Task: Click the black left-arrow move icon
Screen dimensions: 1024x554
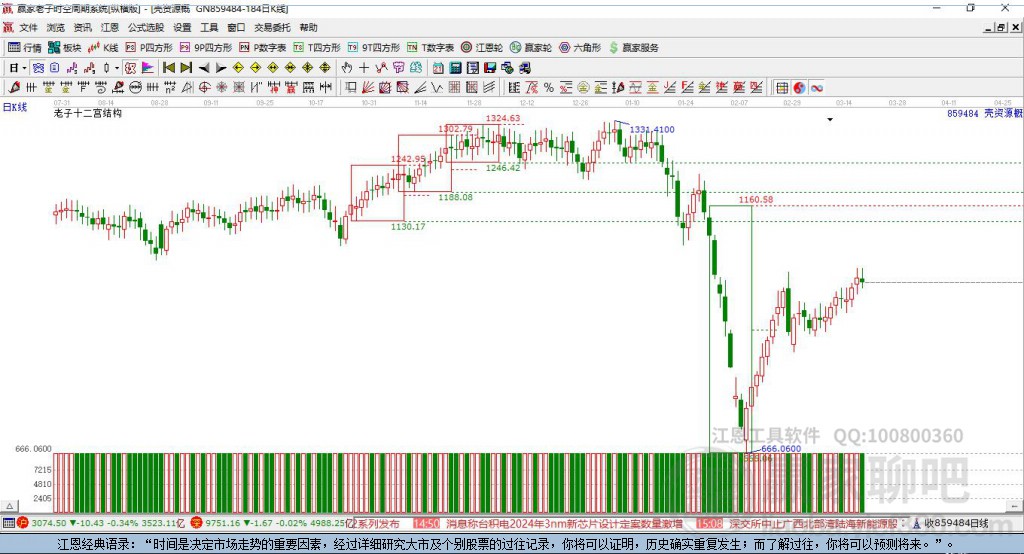Action: pyautogui.click(x=204, y=68)
